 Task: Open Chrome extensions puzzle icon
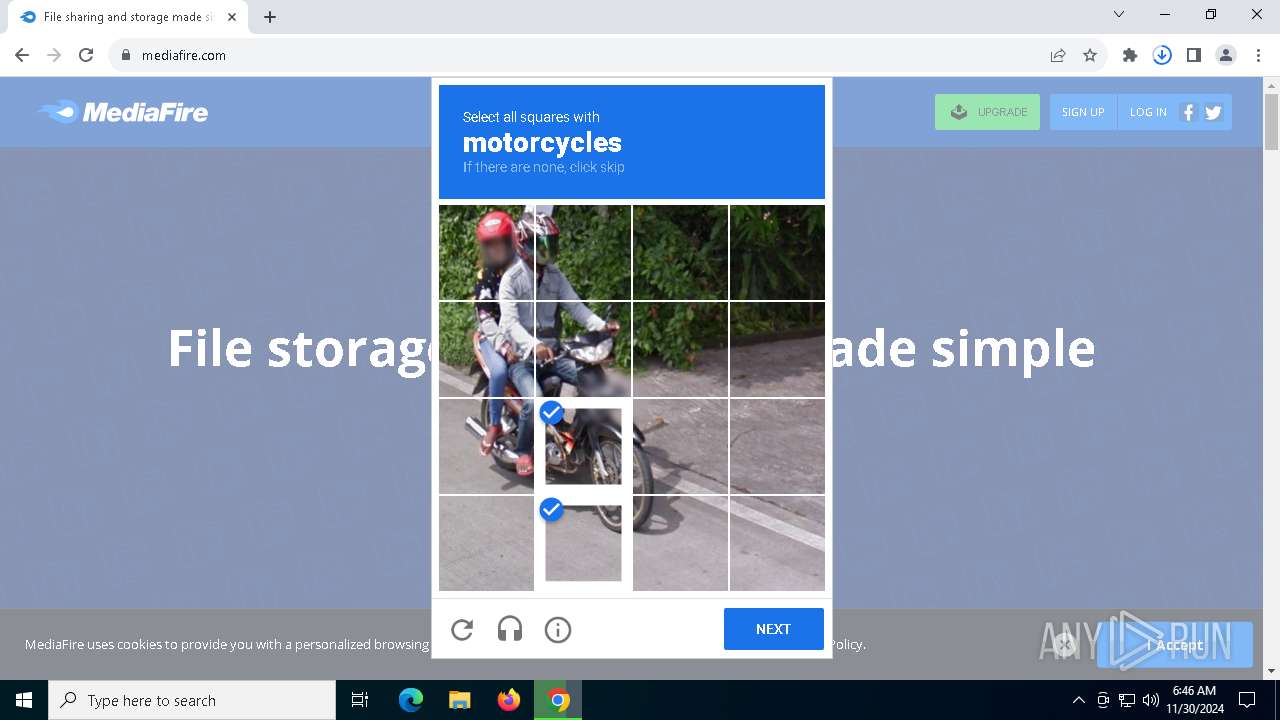(1130, 55)
